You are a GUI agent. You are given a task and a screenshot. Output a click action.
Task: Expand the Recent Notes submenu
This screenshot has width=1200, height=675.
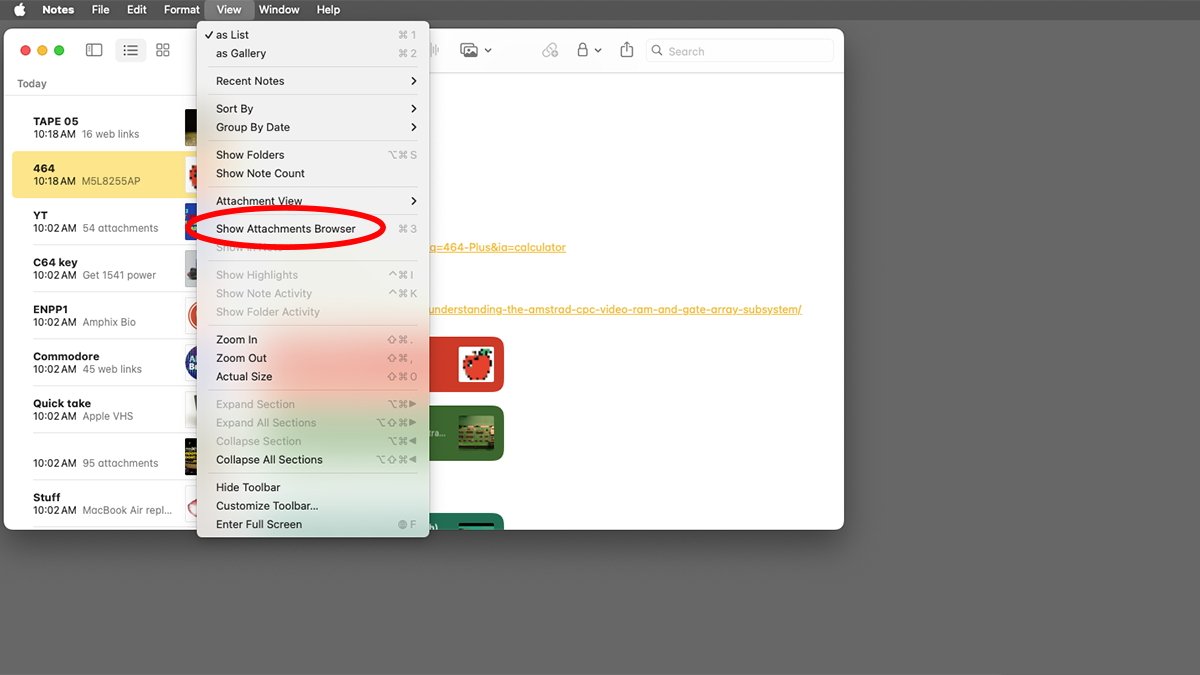pos(313,81)
